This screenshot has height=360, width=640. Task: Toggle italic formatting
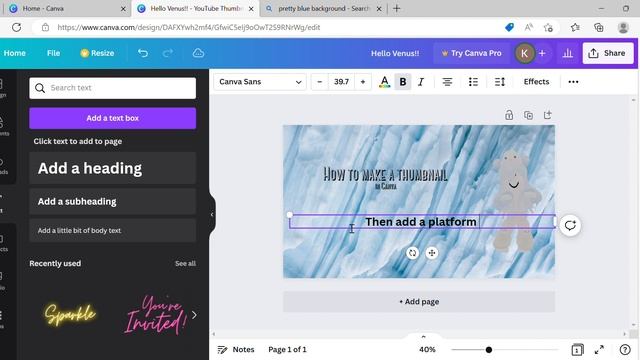(x=421, y=82)
